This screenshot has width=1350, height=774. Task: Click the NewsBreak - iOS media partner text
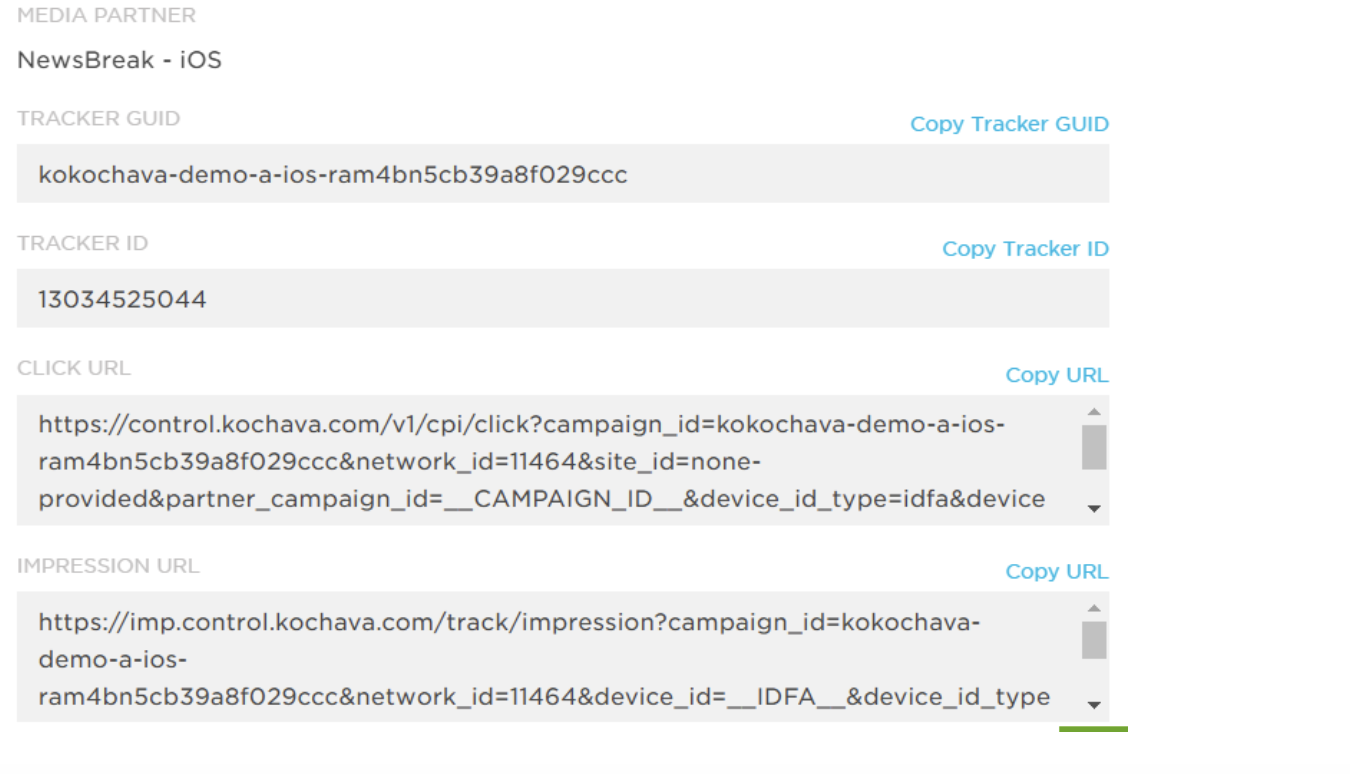coord(119,60)
